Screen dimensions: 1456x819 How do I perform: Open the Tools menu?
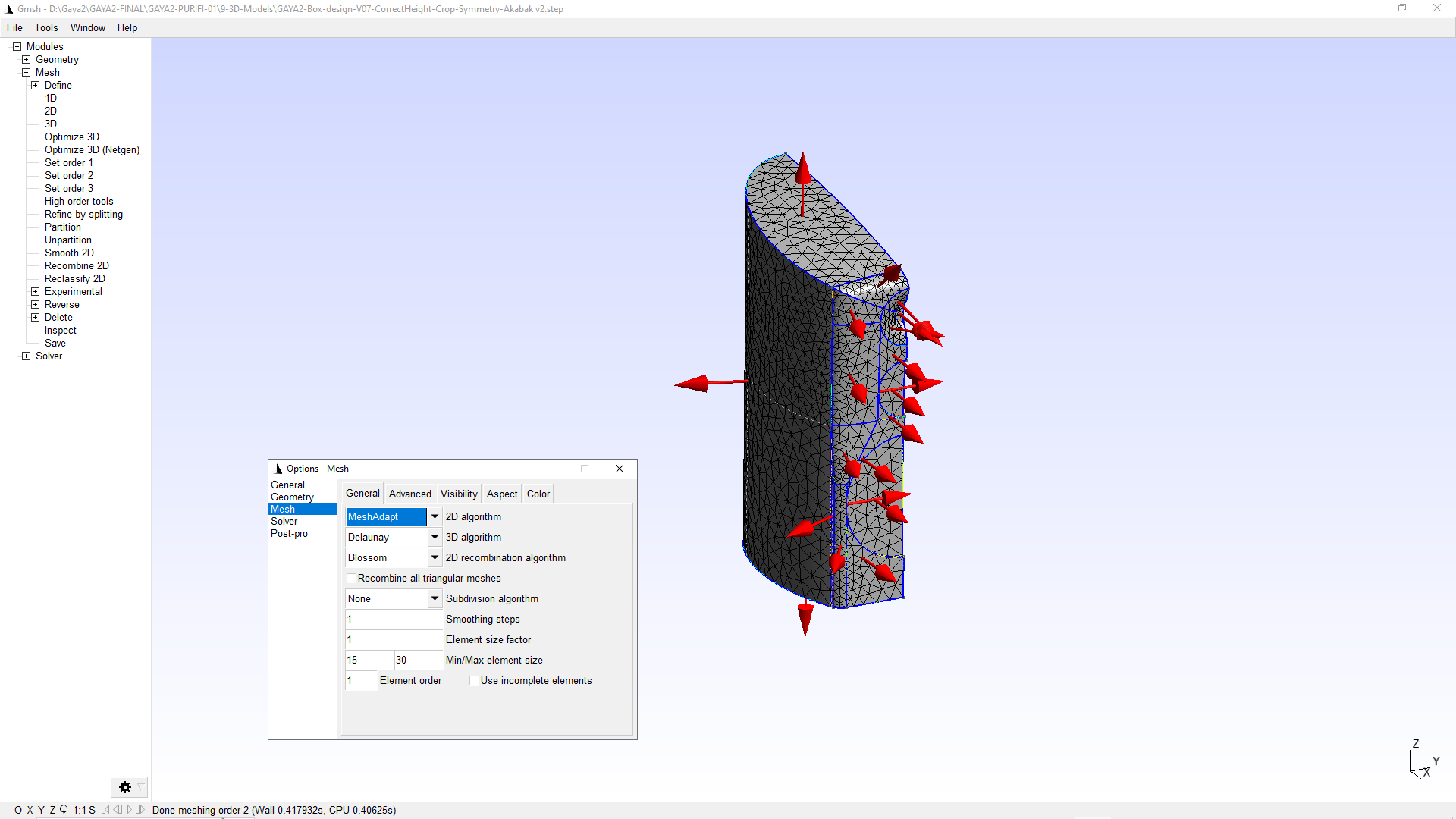(46, 27)
